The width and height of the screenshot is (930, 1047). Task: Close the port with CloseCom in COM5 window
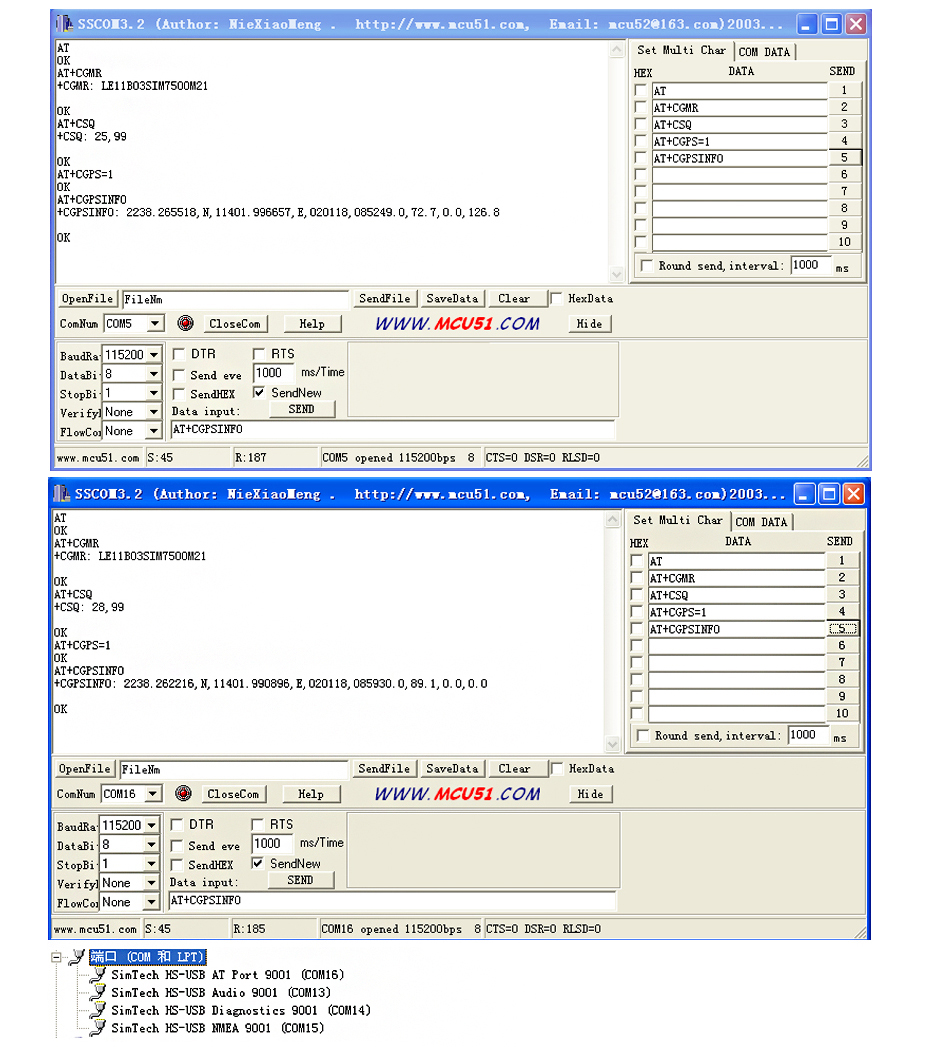(x=234, y=324)
